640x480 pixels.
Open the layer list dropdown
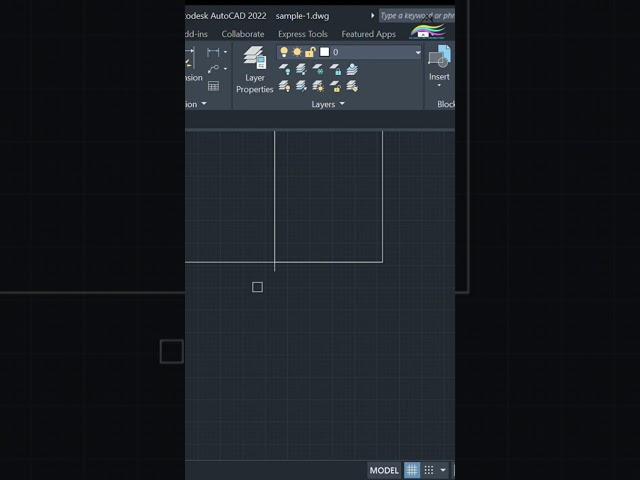(x=418, y=52)
